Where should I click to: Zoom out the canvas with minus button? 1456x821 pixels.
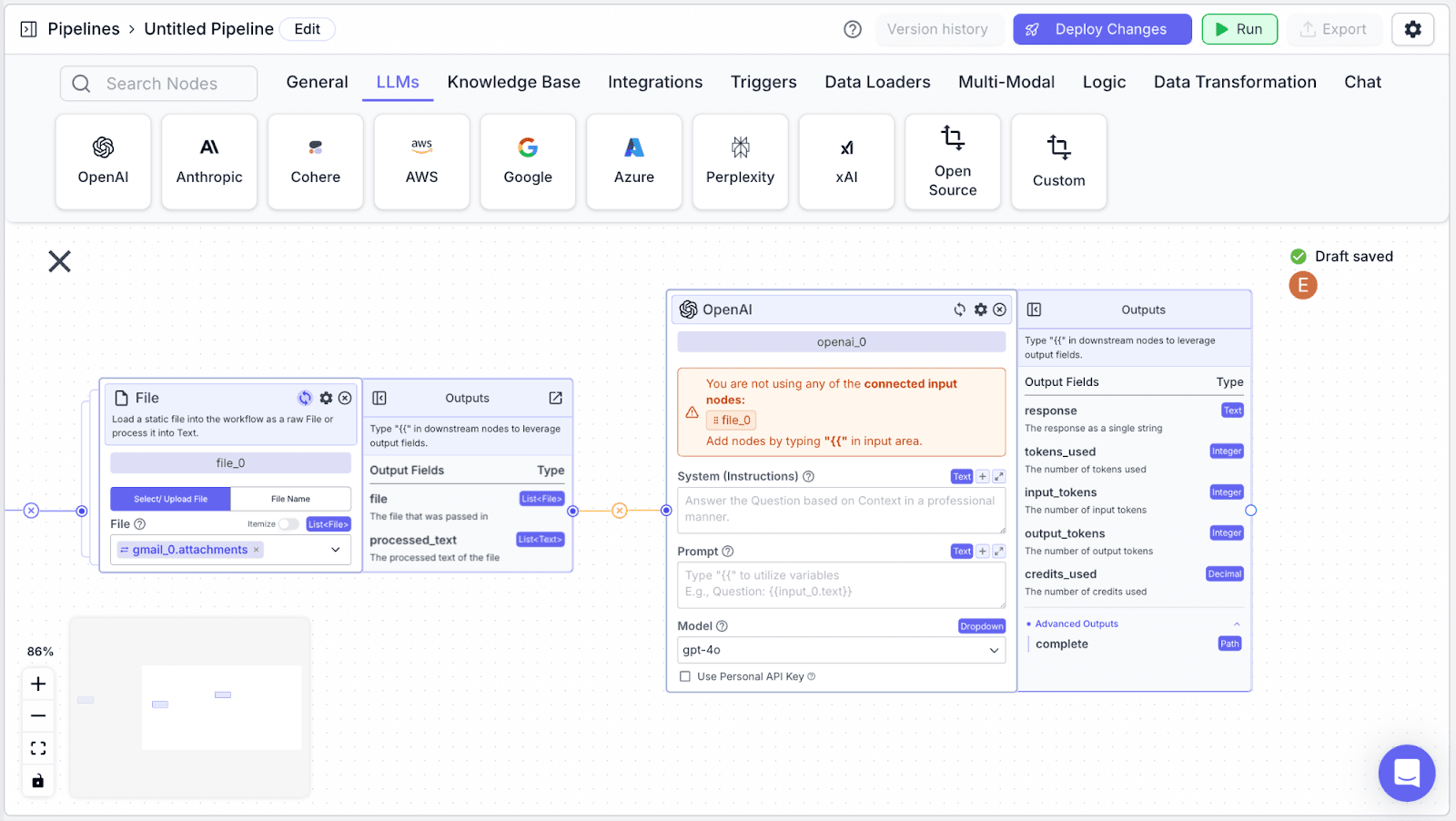[x=38, y=715]
